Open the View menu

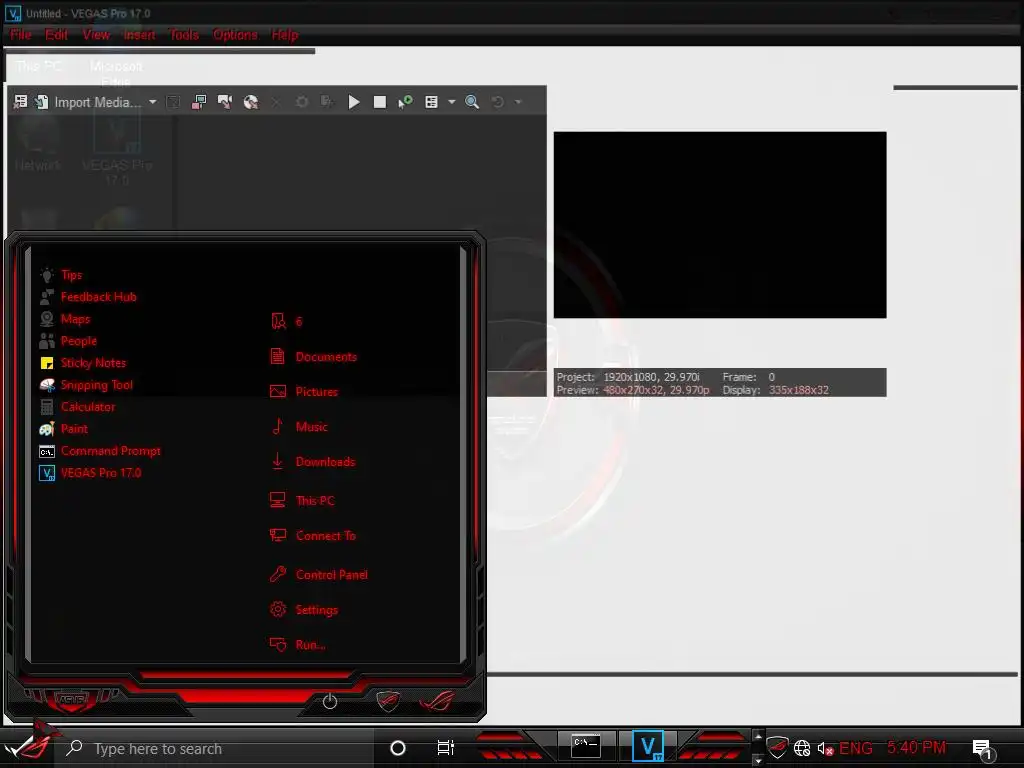pos(96,35)
